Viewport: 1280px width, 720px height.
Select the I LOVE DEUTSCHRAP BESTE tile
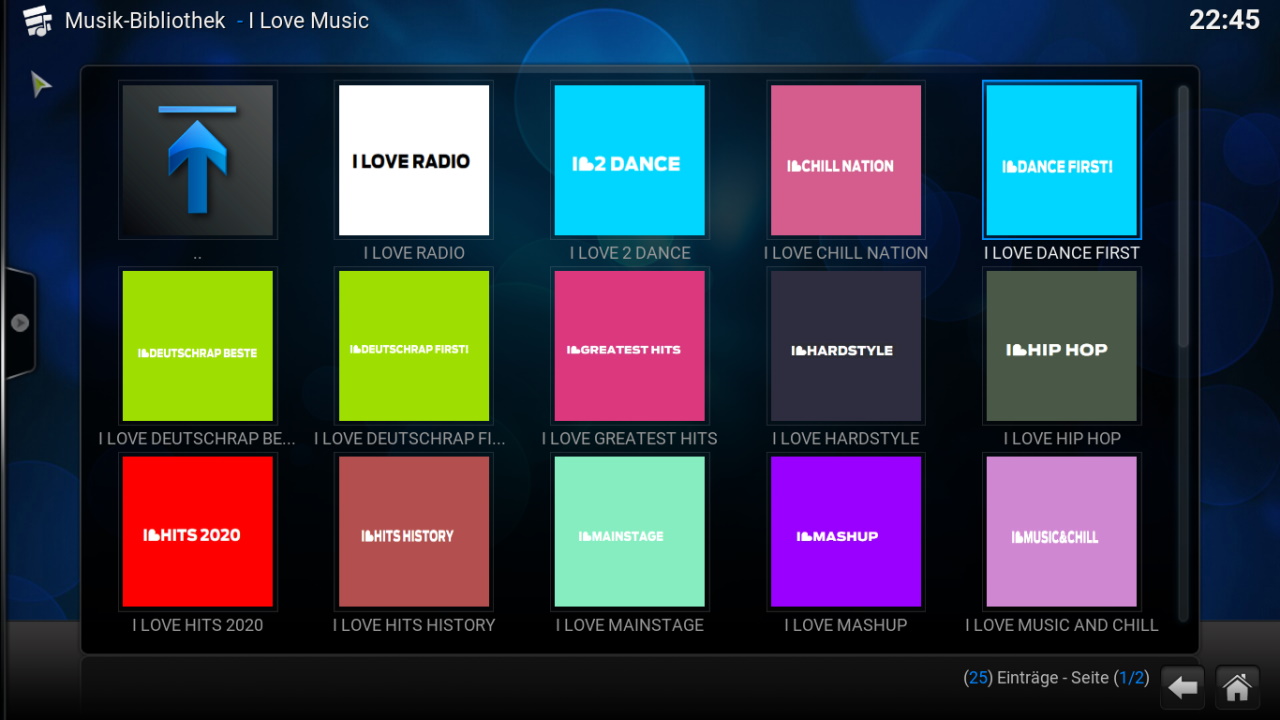click(197, 346)
